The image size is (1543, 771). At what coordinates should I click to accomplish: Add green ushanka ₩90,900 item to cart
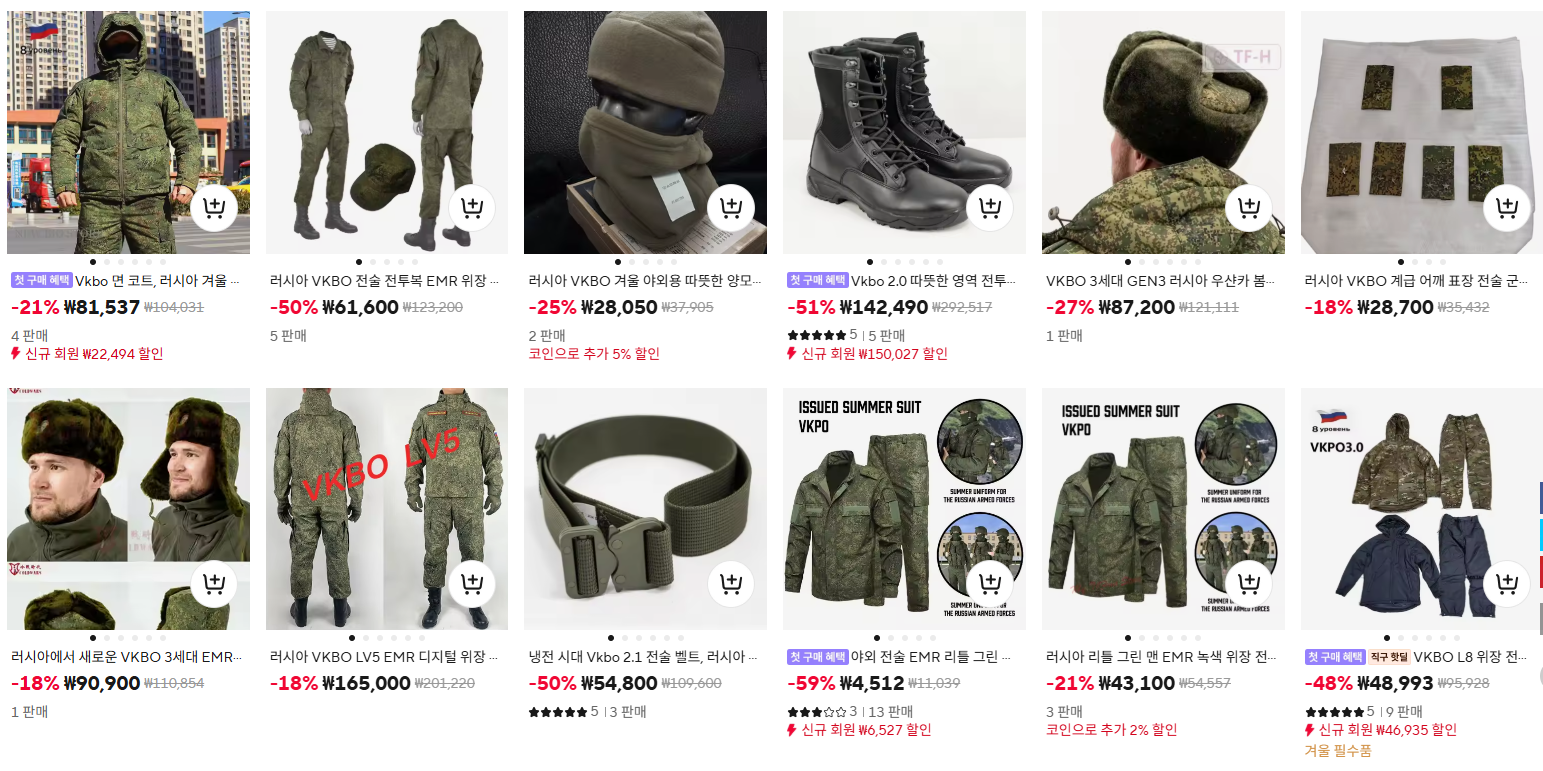[213, 584]
